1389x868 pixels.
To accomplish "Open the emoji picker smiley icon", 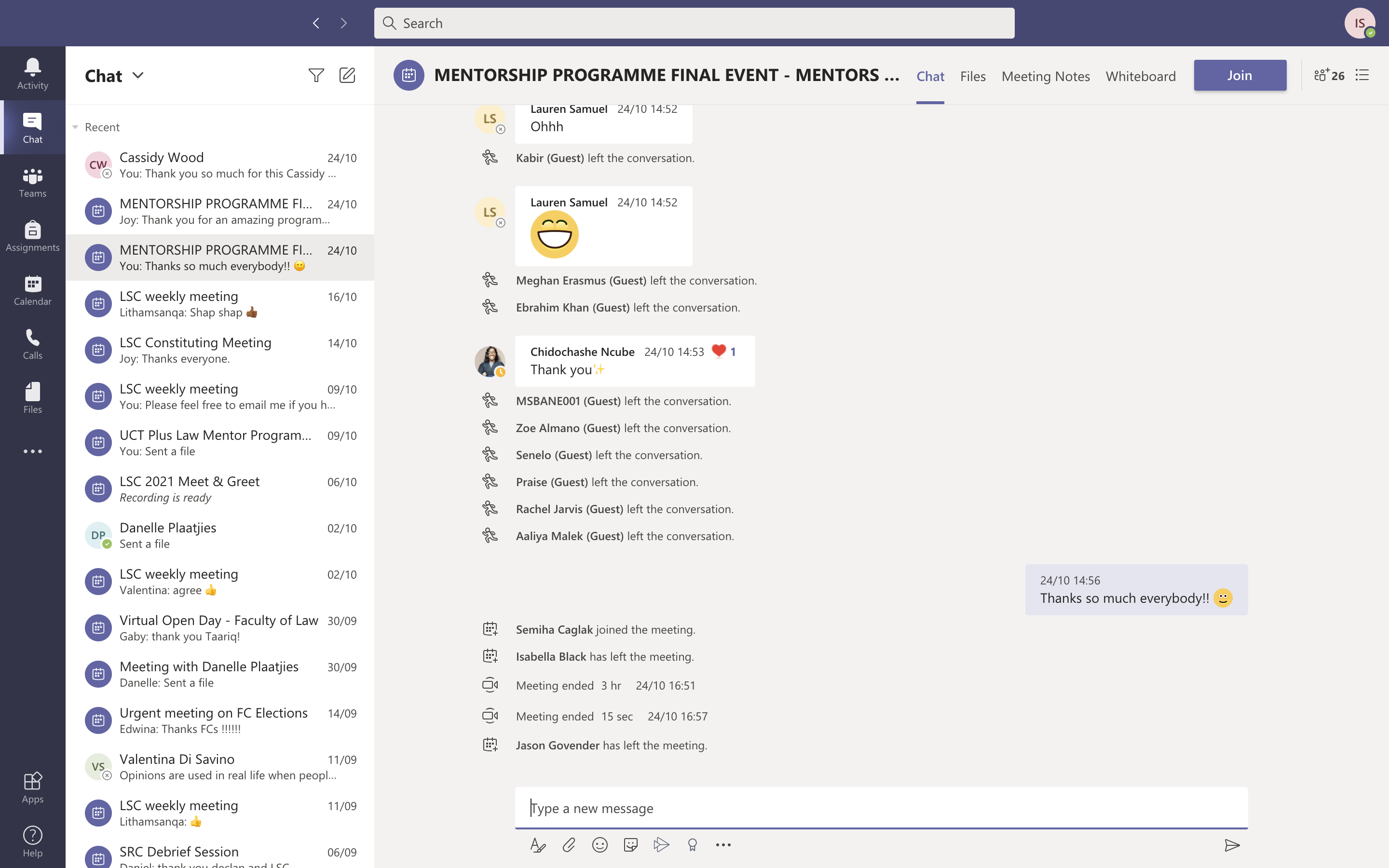I will tap(600, 844).
